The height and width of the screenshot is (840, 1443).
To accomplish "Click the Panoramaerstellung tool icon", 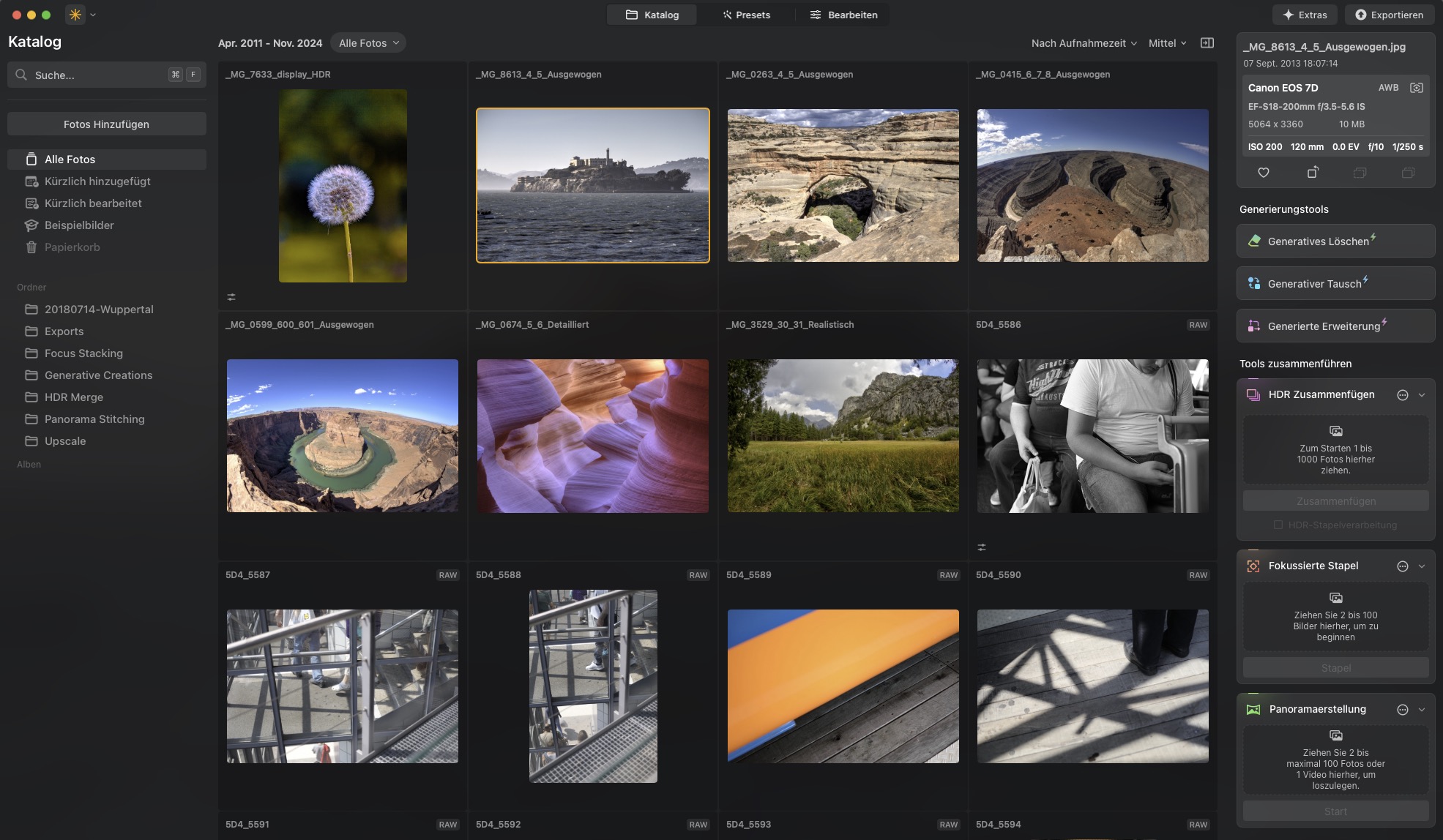I will (x=1253, y=710).
